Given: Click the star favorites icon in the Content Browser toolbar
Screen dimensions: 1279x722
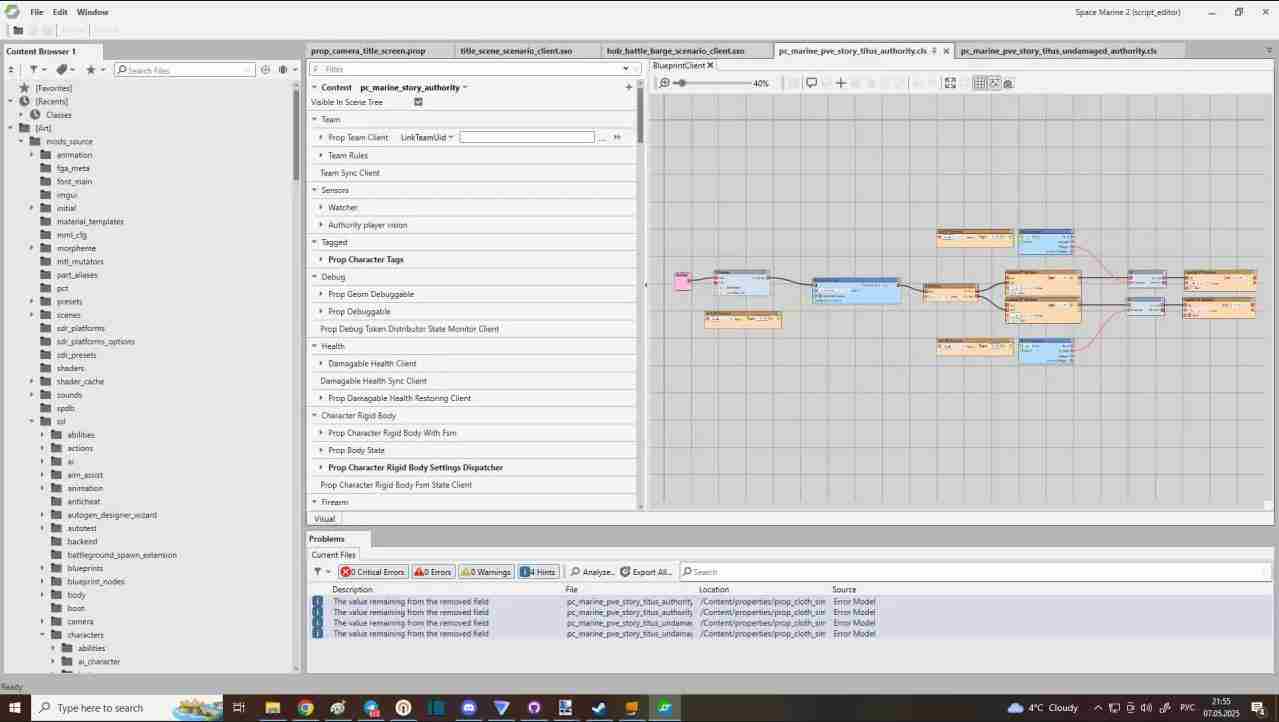Looking at the screenshot, I should pos(90,70).
